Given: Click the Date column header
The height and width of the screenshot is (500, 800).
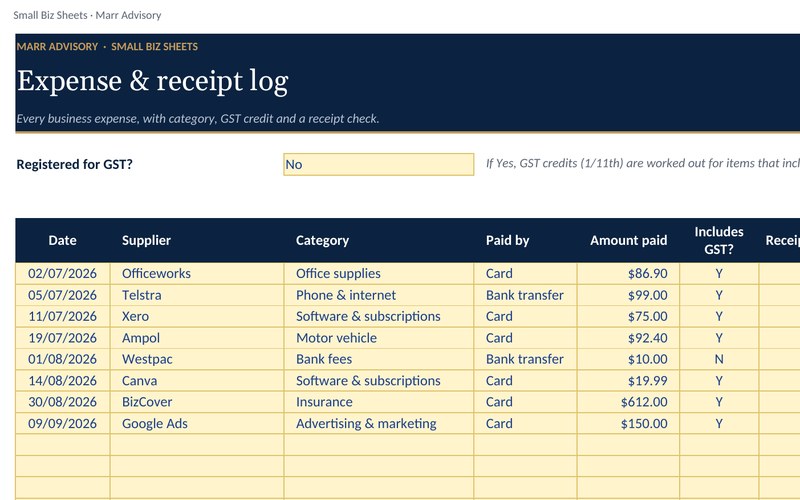Looking at the screenshot, I should tap(63, 240).
